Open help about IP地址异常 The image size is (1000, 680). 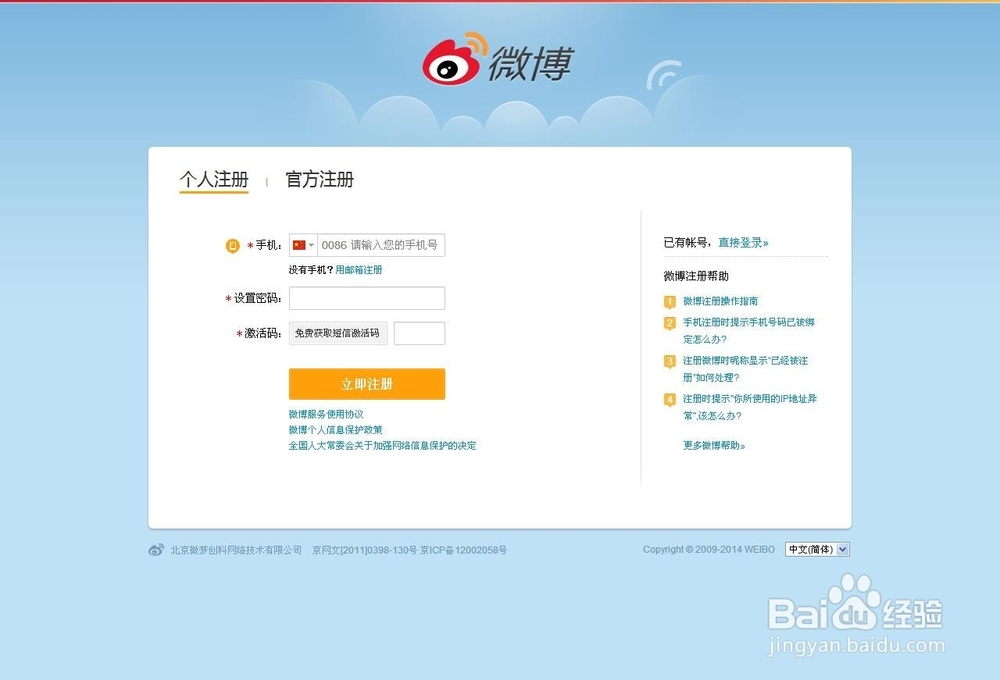coord(750,407)
